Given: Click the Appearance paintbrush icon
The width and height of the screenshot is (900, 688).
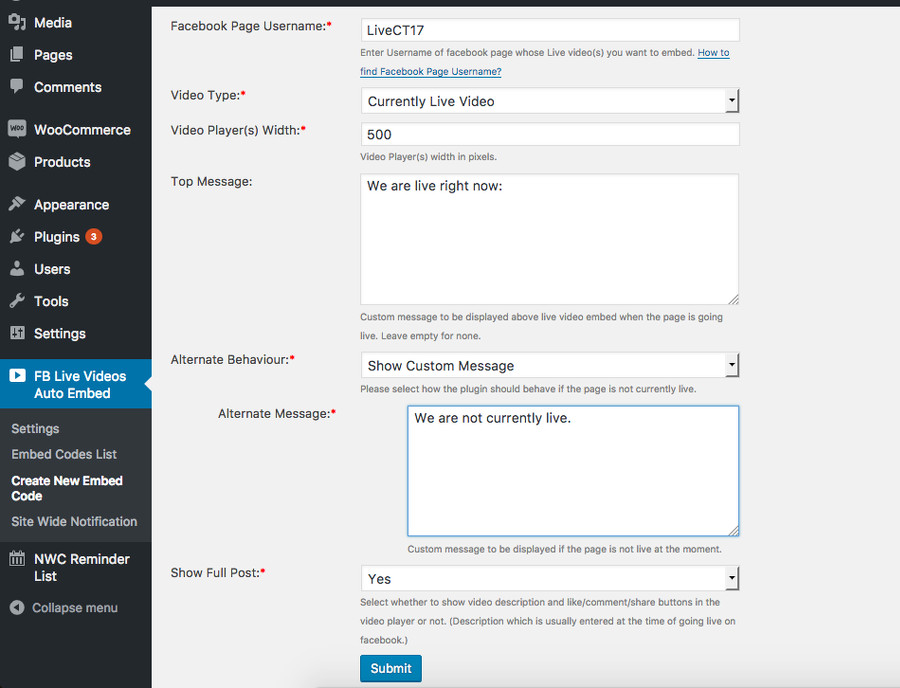Looking at the screenshot, I should (x=17, y=204).
